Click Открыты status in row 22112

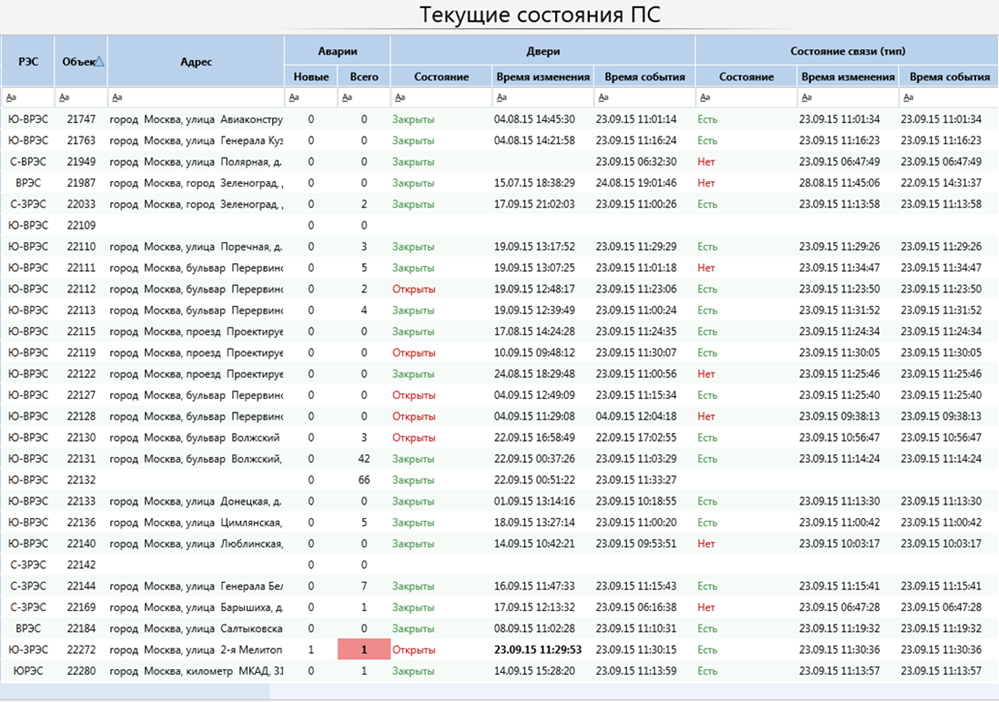(x=413, y=289)
